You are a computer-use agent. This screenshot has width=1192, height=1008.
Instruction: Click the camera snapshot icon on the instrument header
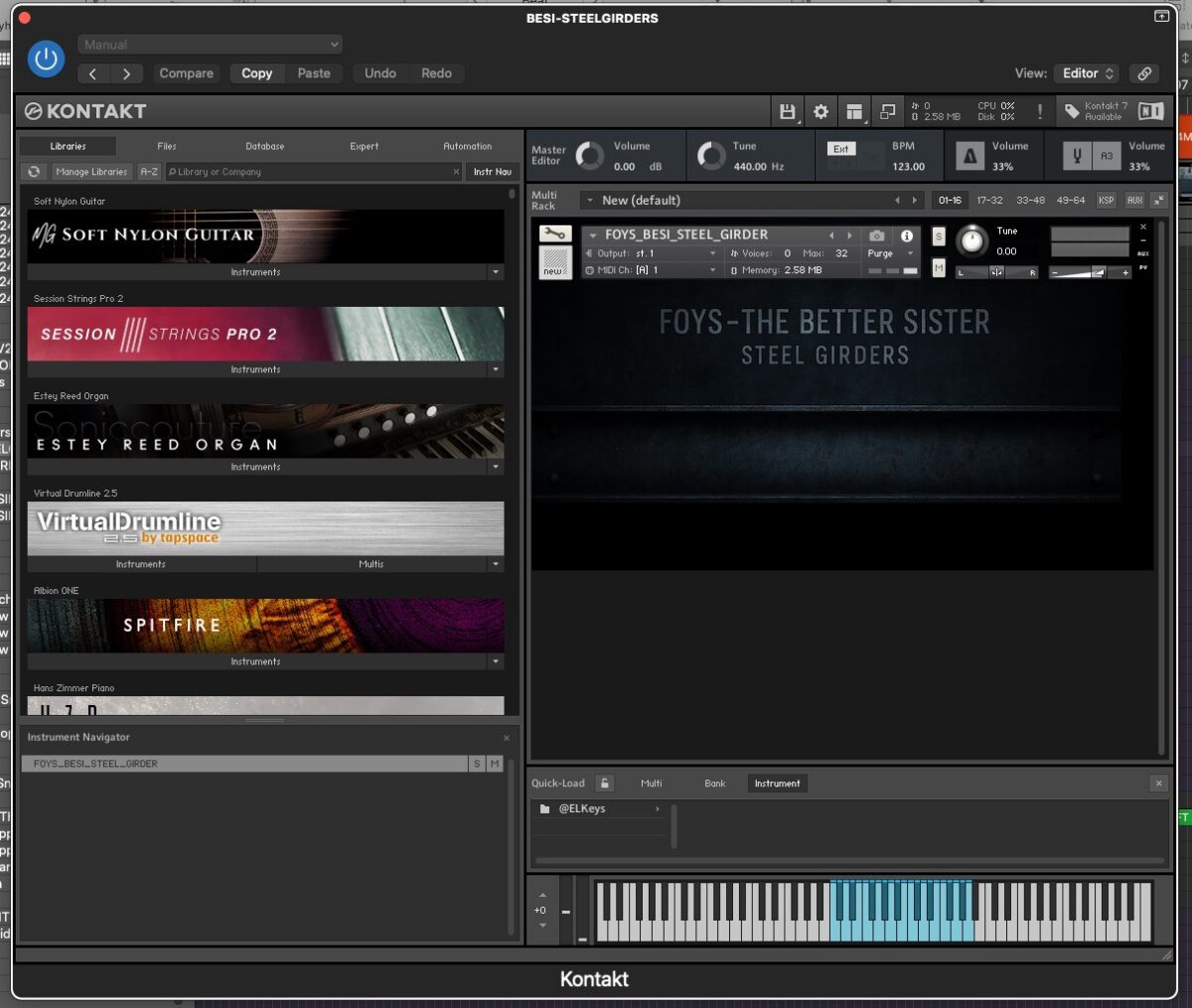pyautogui.click(x=876, y=236)
